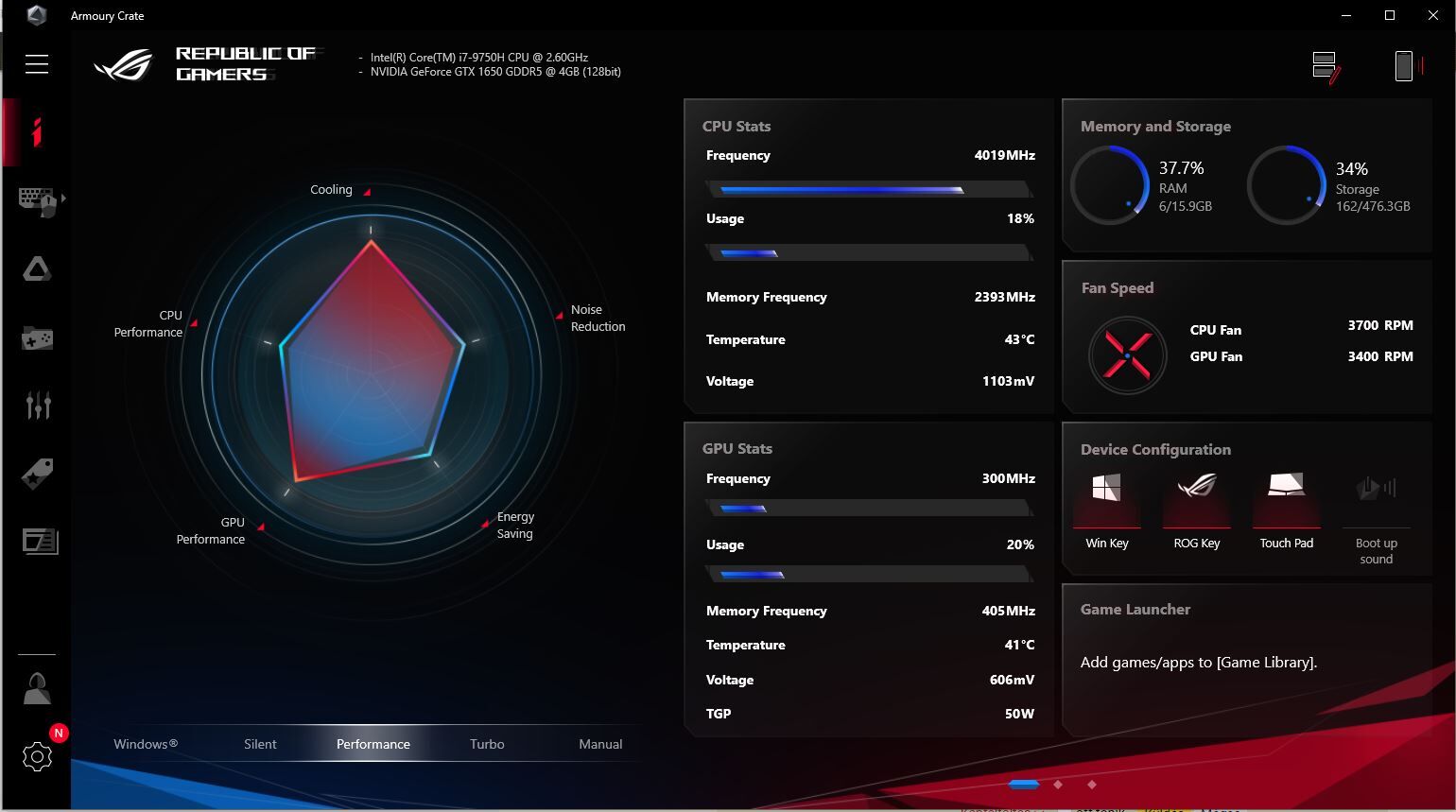The image size is (1456, 812).
Task: Click the NVIDIA GeForce GTX 1650 text
Action: coord(495,72)
